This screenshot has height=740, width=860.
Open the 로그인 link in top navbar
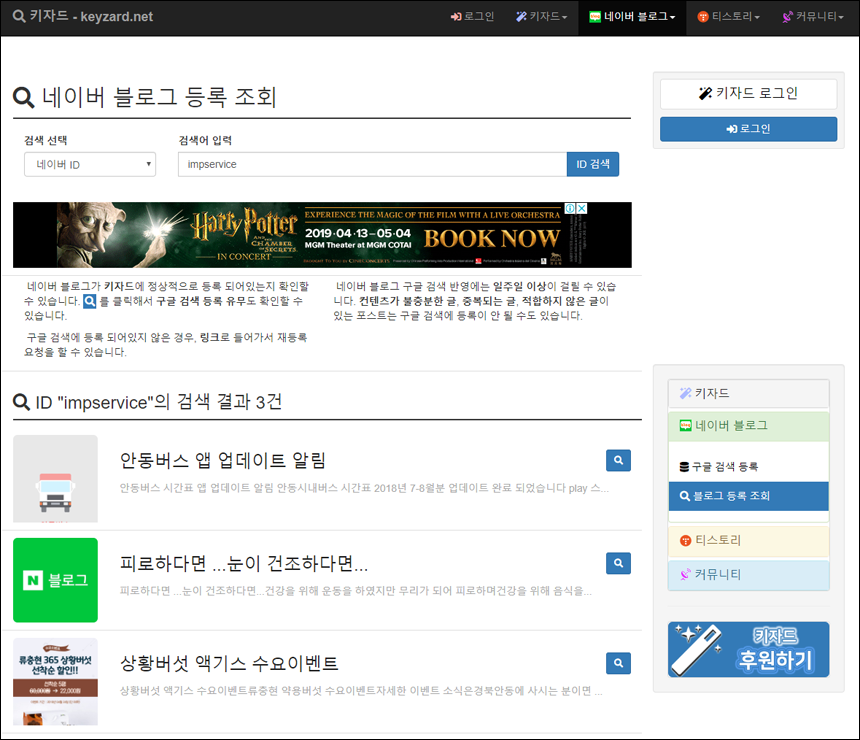(472, 16)
